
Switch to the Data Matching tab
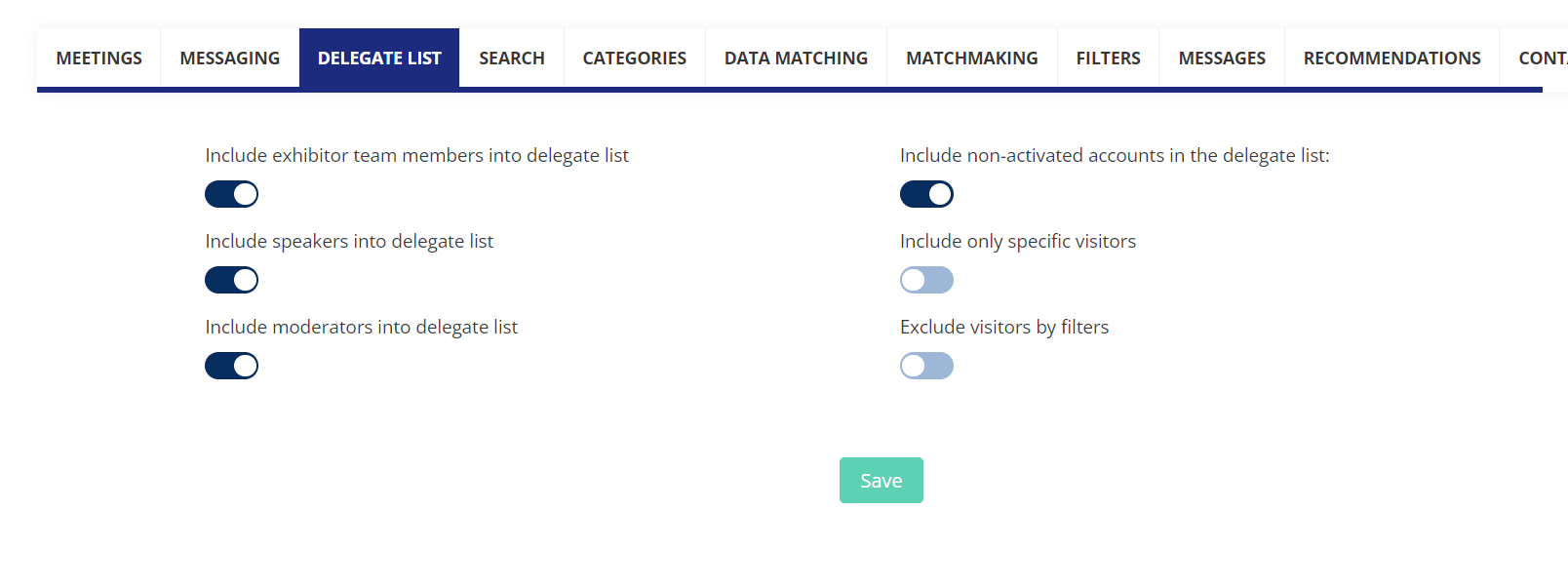pyautogui.click(x=796, y=59)
